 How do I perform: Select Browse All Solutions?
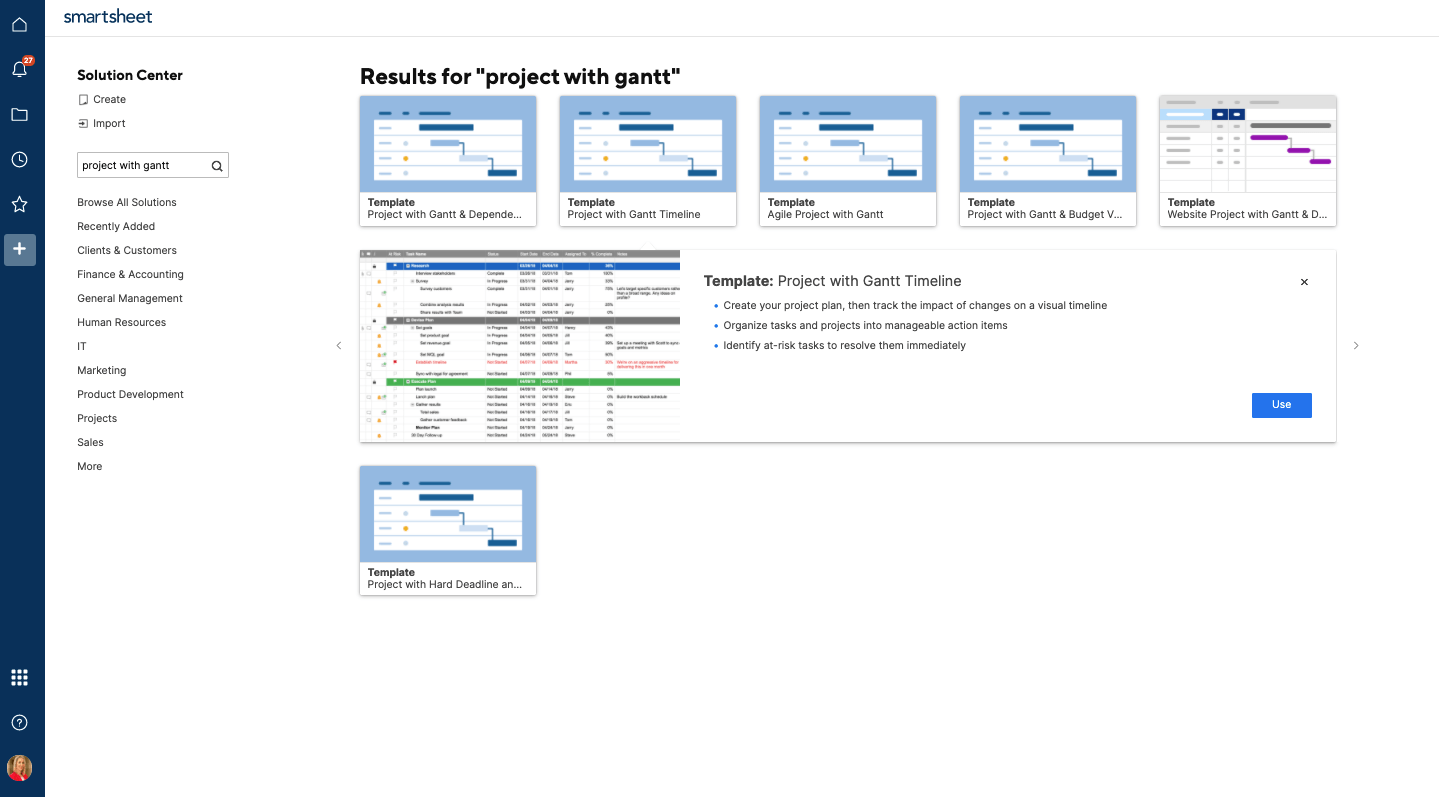(127, 202)
